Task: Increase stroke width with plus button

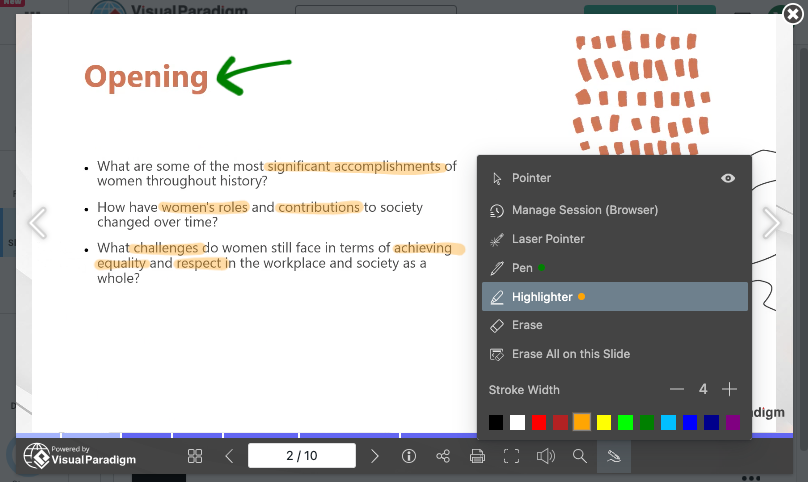Action: tap(730, 389)
